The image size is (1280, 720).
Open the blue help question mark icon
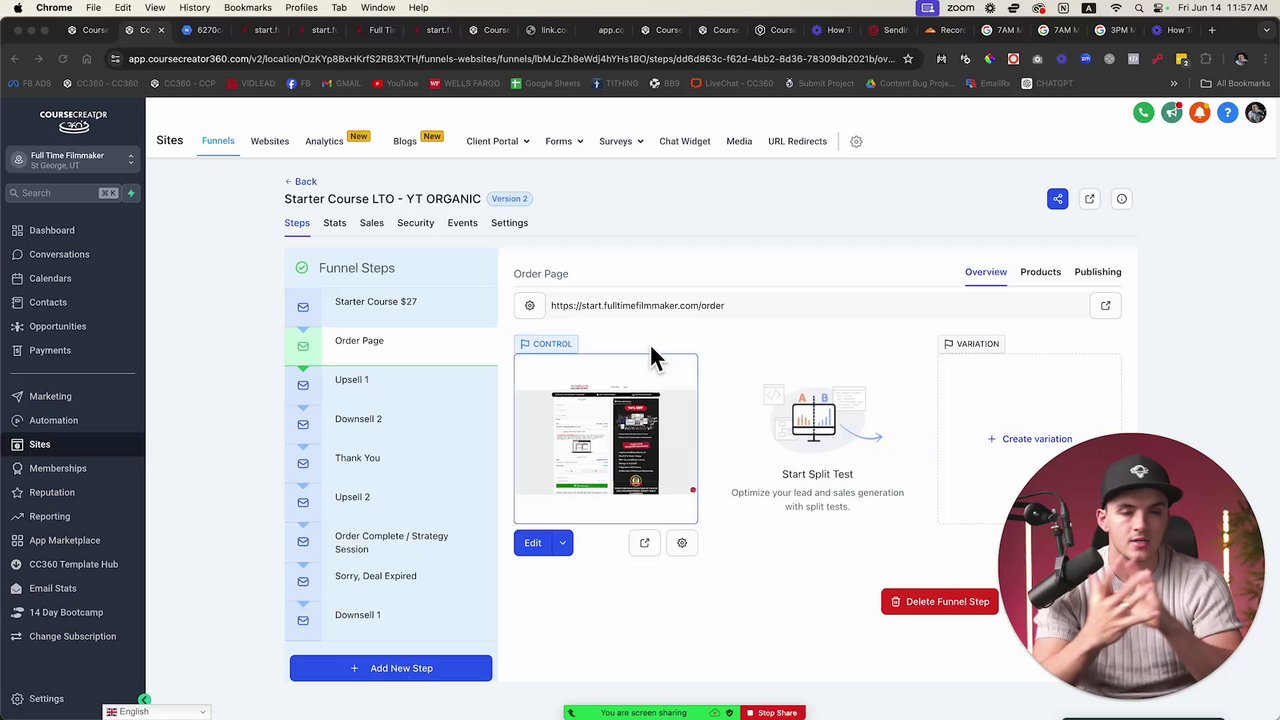[x=1227, y=112]
